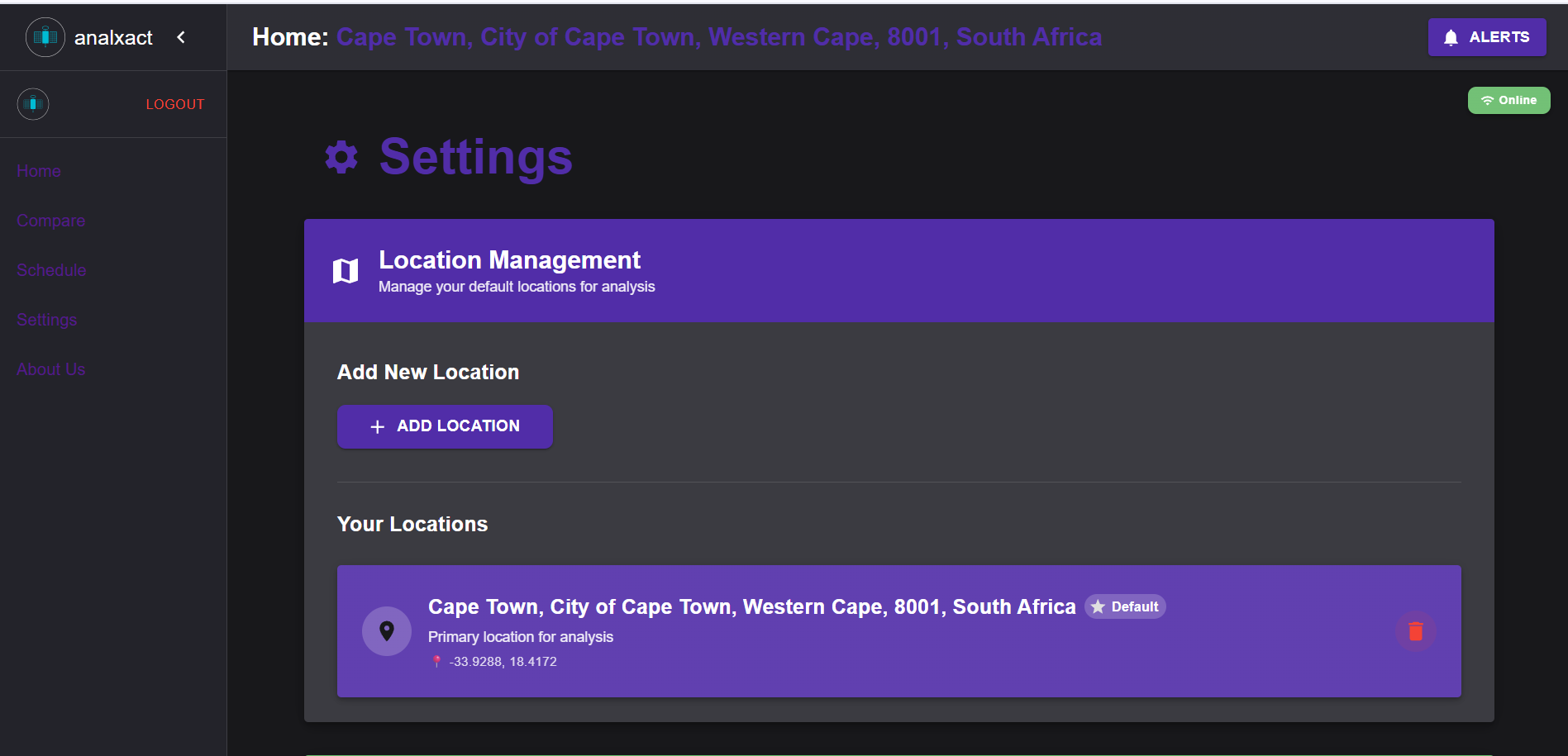Open the Home menu item

(39, 171)
